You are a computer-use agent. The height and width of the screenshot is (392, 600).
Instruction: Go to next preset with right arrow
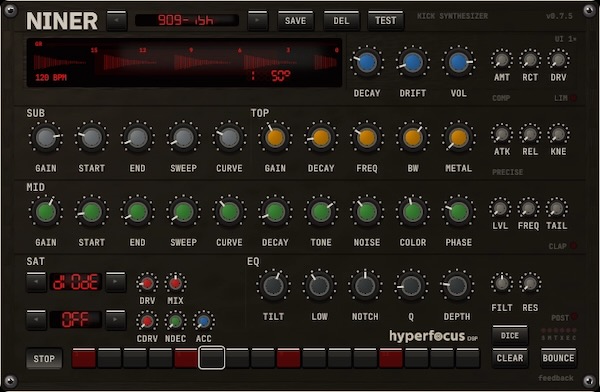click(x=258, y=21)
